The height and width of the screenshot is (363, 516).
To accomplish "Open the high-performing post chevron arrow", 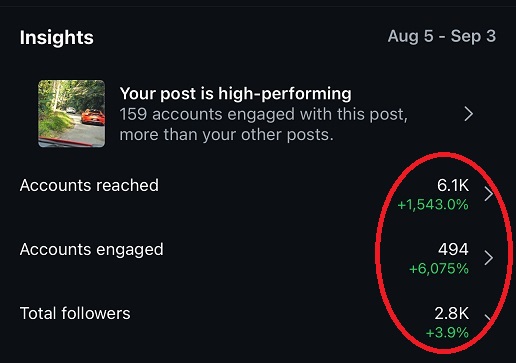I will tap(469, 114).
